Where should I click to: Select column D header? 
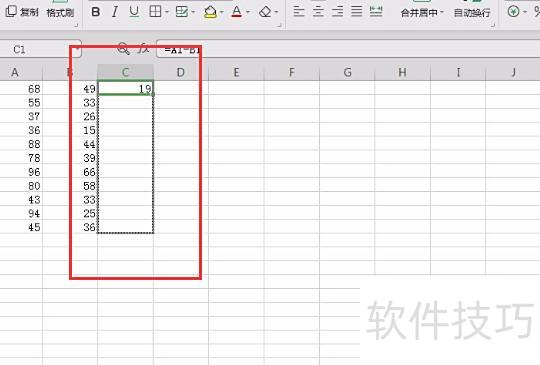(181, 72)
